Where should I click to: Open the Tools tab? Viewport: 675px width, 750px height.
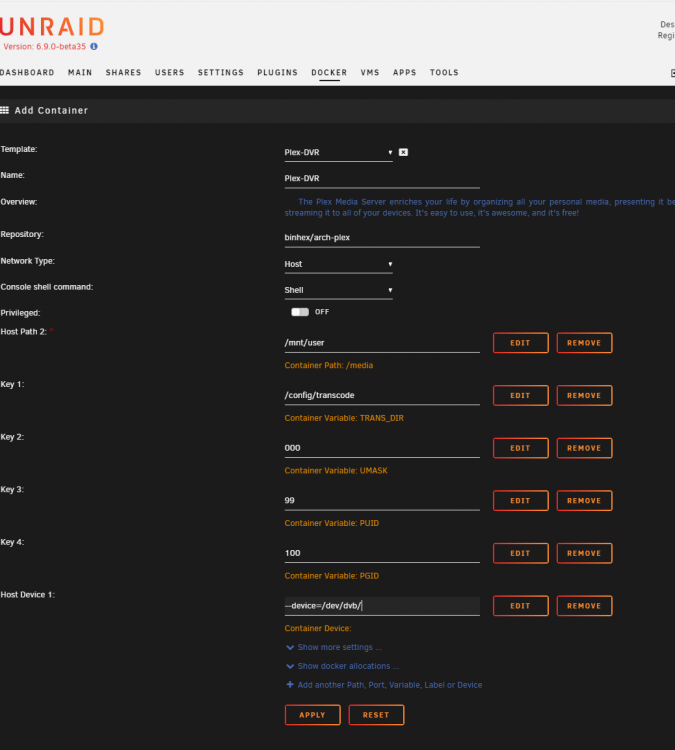(444, 73)
